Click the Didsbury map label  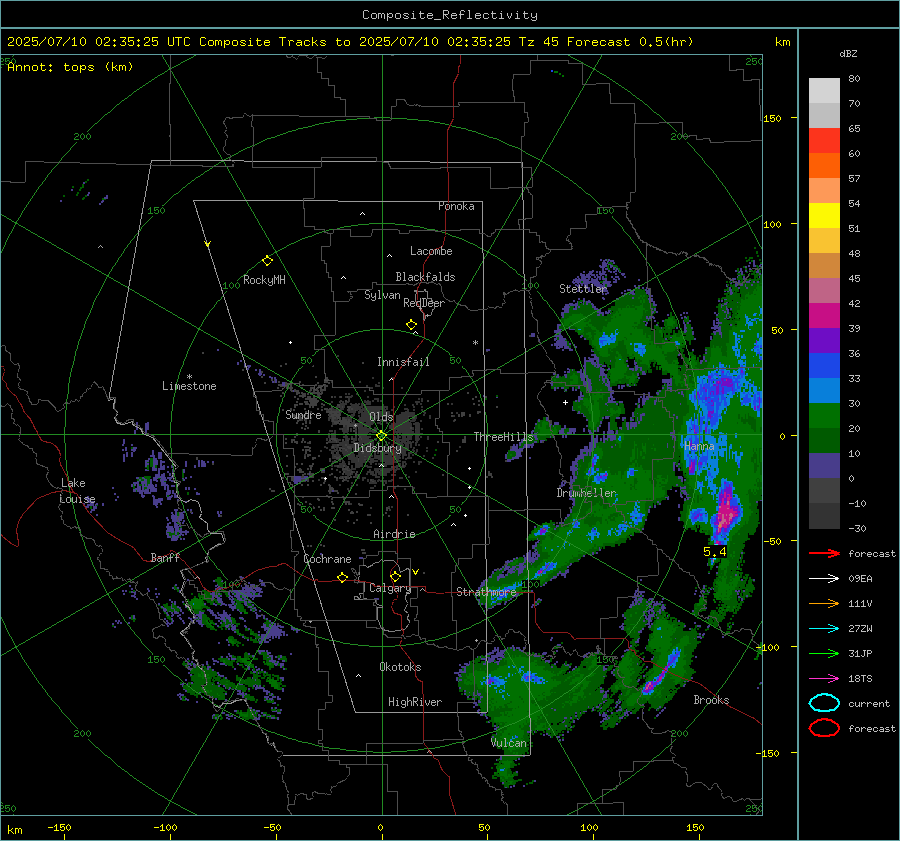[377, 448]
